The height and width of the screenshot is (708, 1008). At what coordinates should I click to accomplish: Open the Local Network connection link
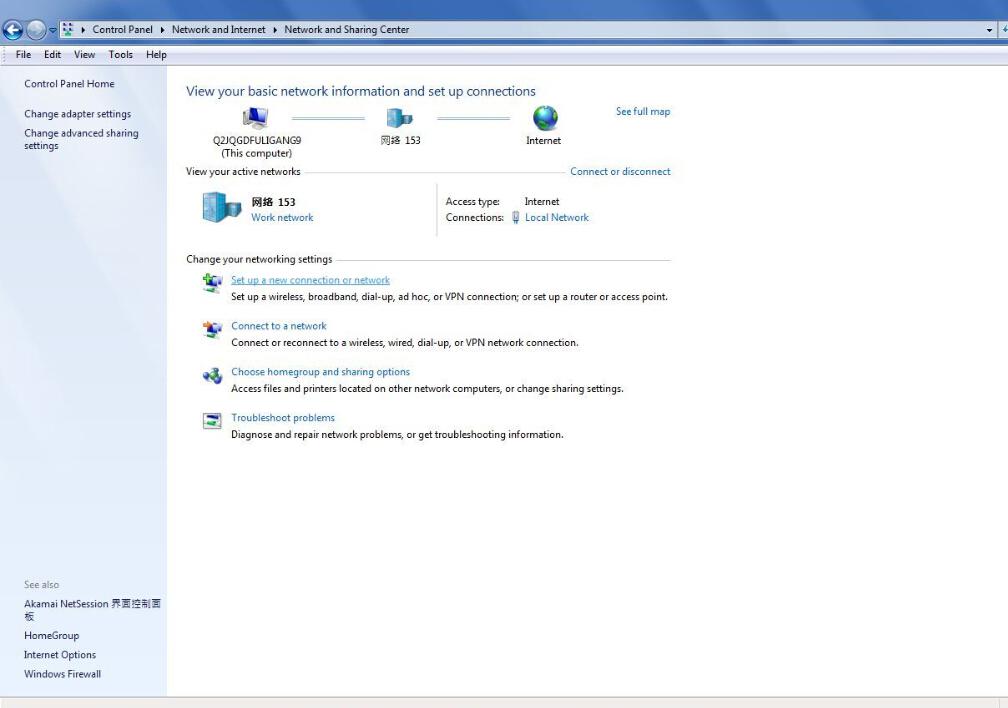(556, 218)
